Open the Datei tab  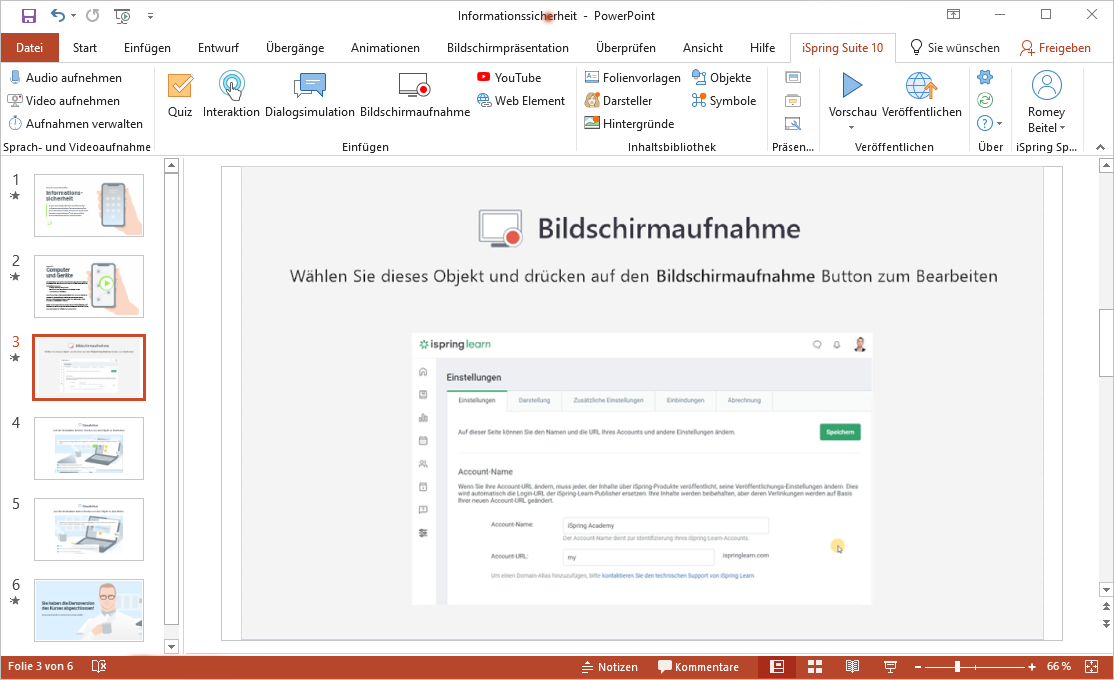tap(29, 48)
